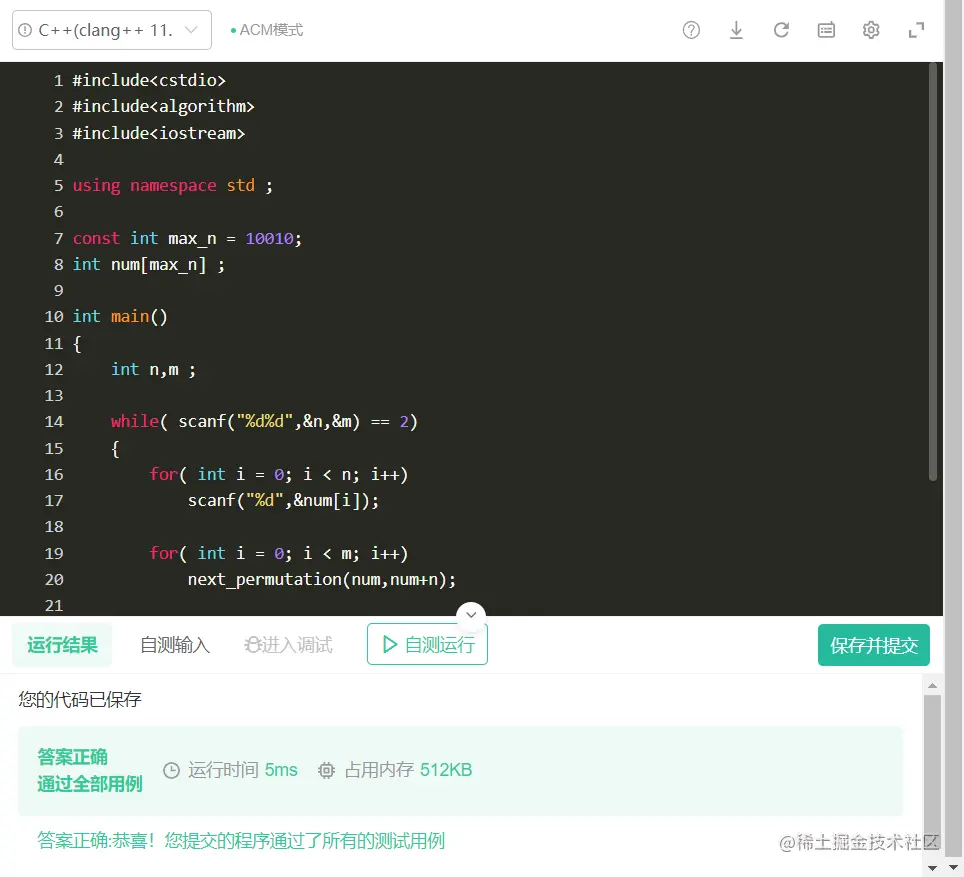Click the using namespace std line
The width and height of the screenshot is (964, 877).
[x=173, y=185]
